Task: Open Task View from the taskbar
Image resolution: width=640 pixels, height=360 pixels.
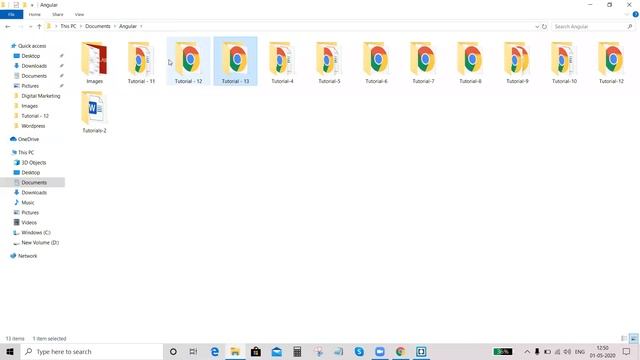Action: point(193,351)
